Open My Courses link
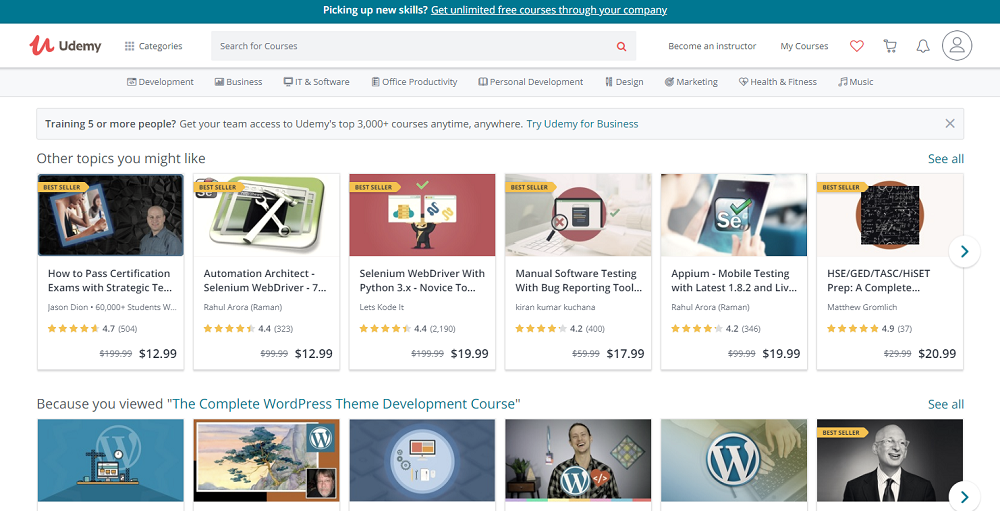This screenshot has width=1000, height=511. tap(804, 46)
